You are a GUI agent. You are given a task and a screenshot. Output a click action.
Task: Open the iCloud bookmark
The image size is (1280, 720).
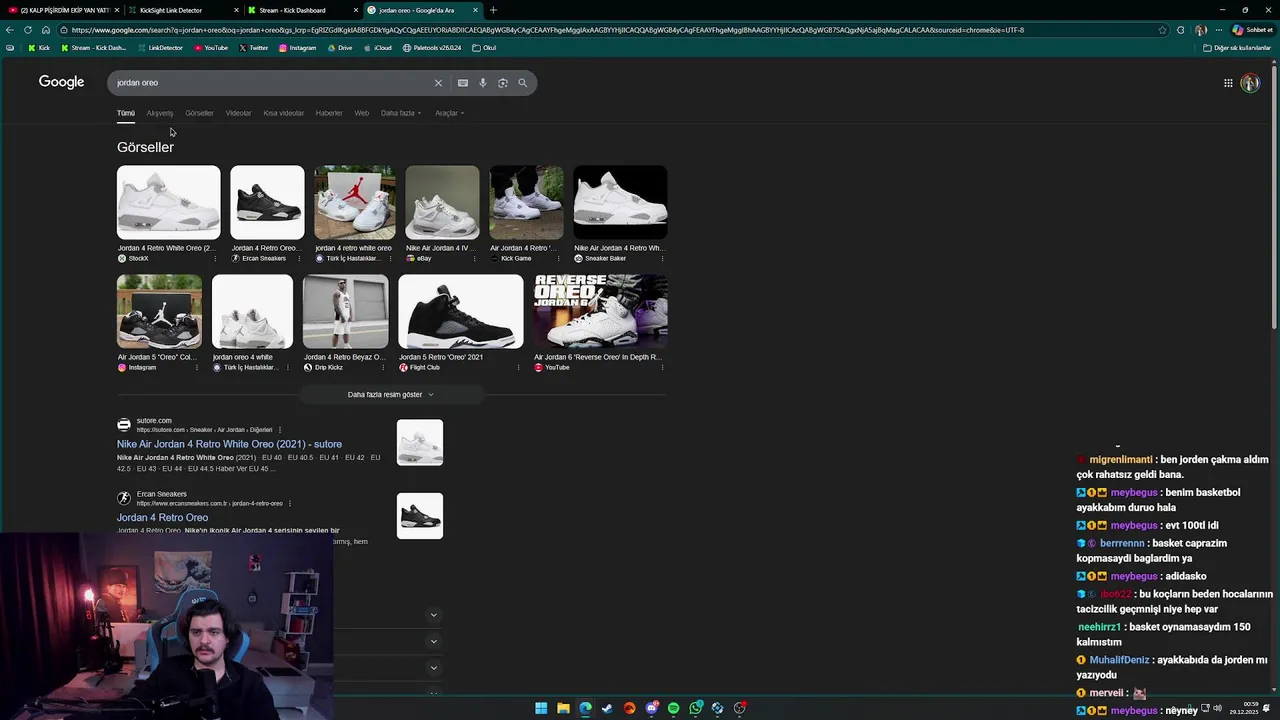[x=377, y=48]
